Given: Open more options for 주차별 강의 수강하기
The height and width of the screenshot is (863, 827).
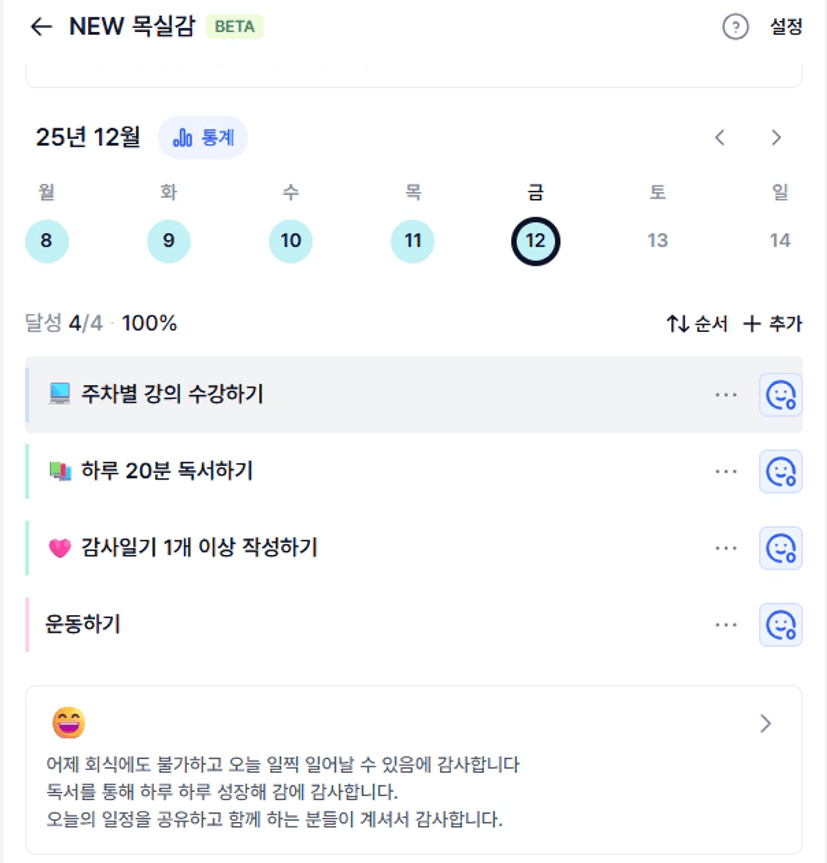Looking at the screenshot, I should click(x=726, y=395).
